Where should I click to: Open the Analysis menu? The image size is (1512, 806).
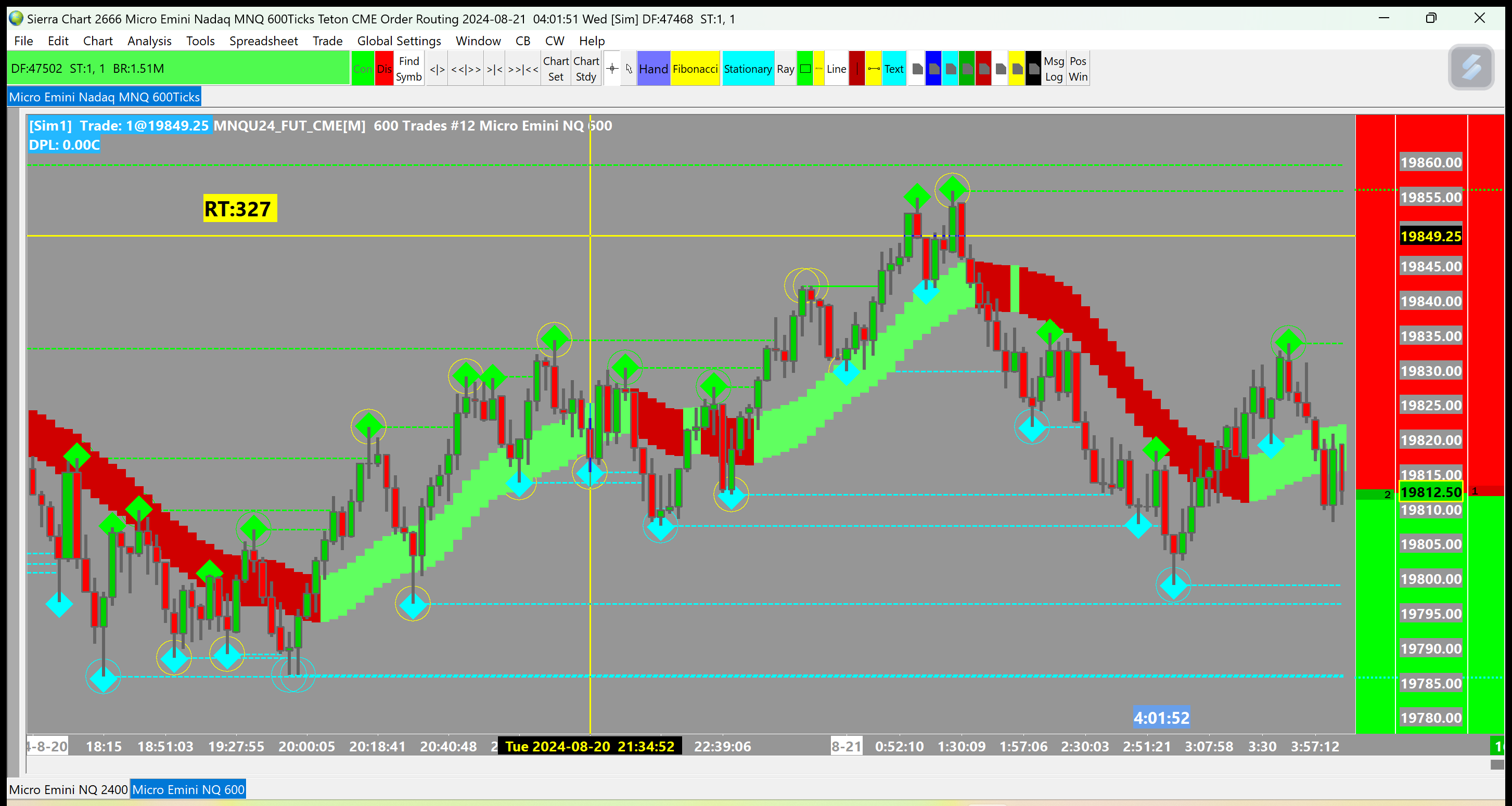[x=149, y=41]
